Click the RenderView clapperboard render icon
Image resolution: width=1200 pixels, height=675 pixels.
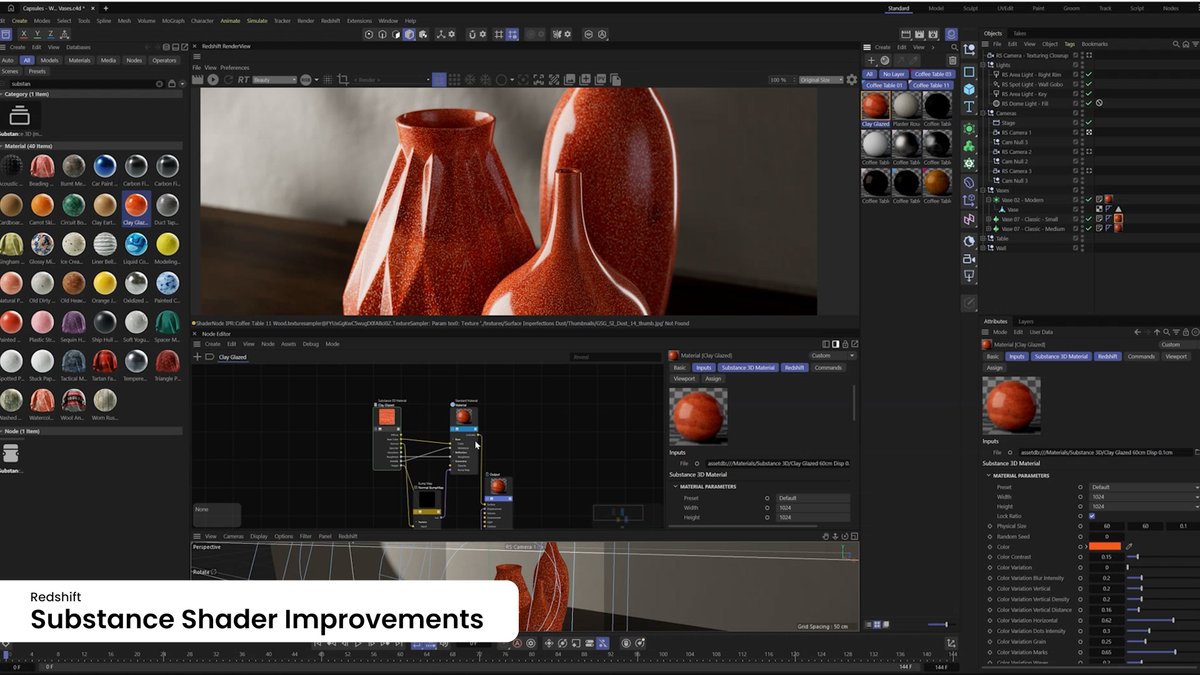198,80
